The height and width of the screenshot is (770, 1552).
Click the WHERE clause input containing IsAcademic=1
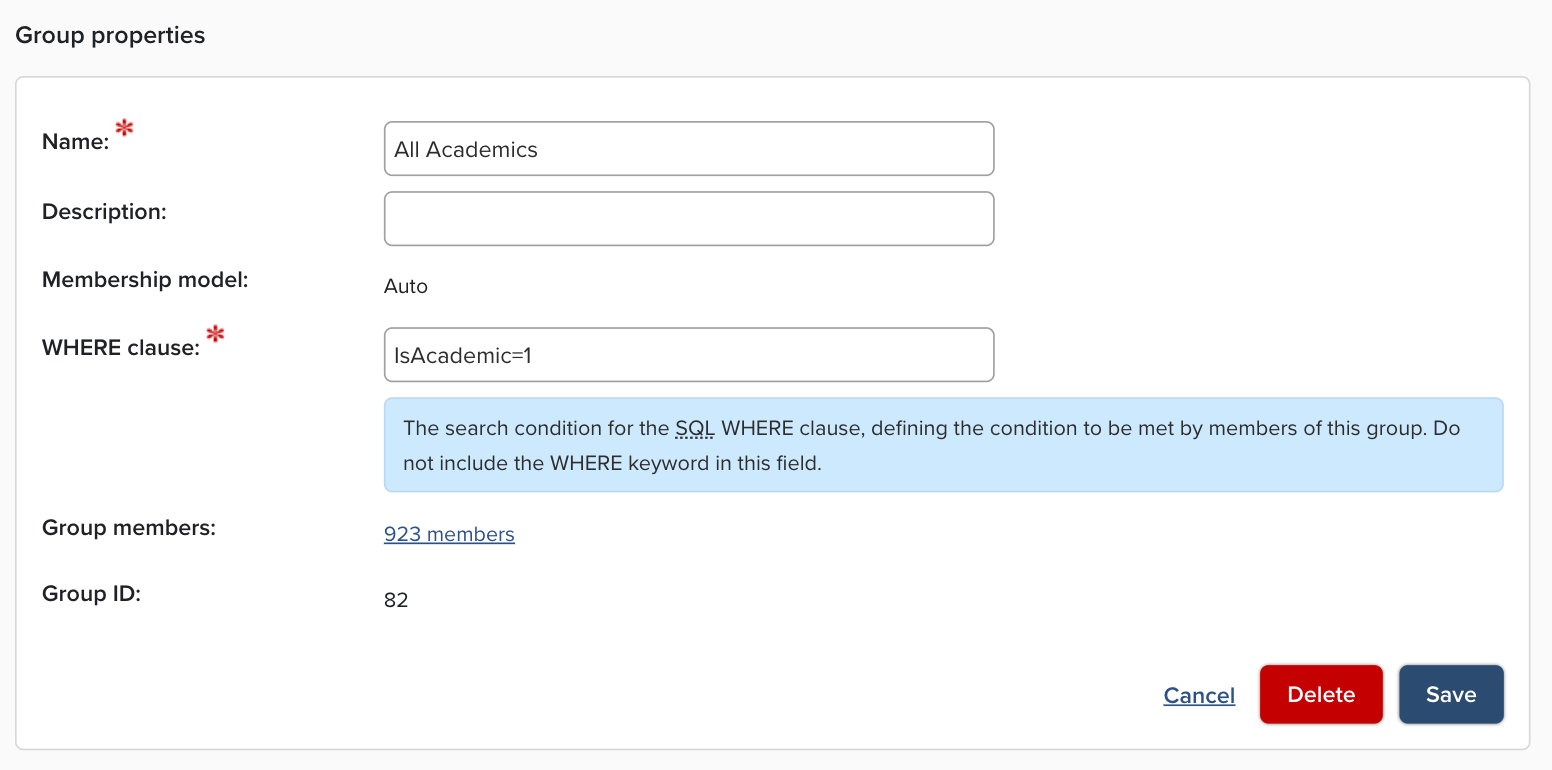(x=688, y=354)
